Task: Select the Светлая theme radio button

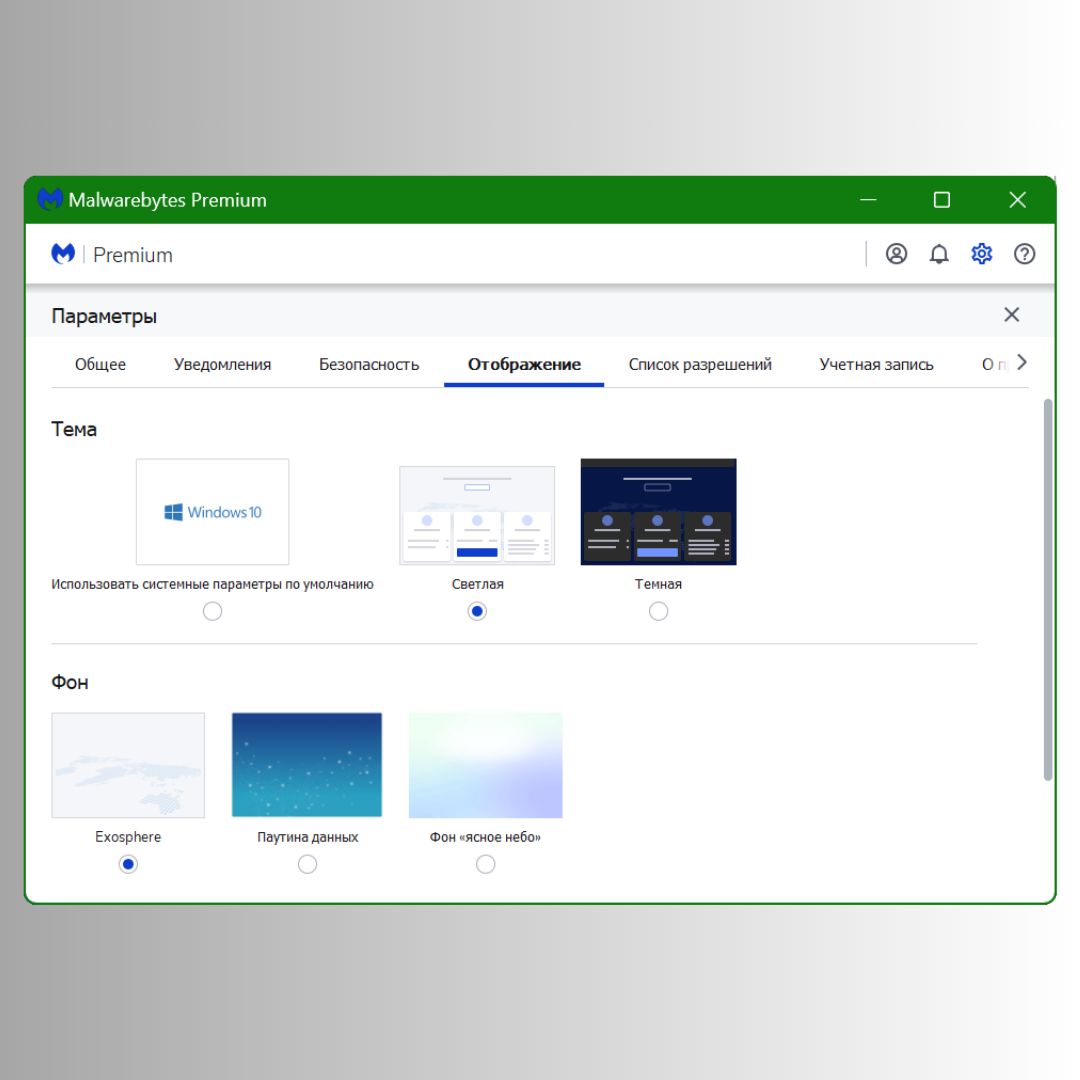Action: [477, 611]
